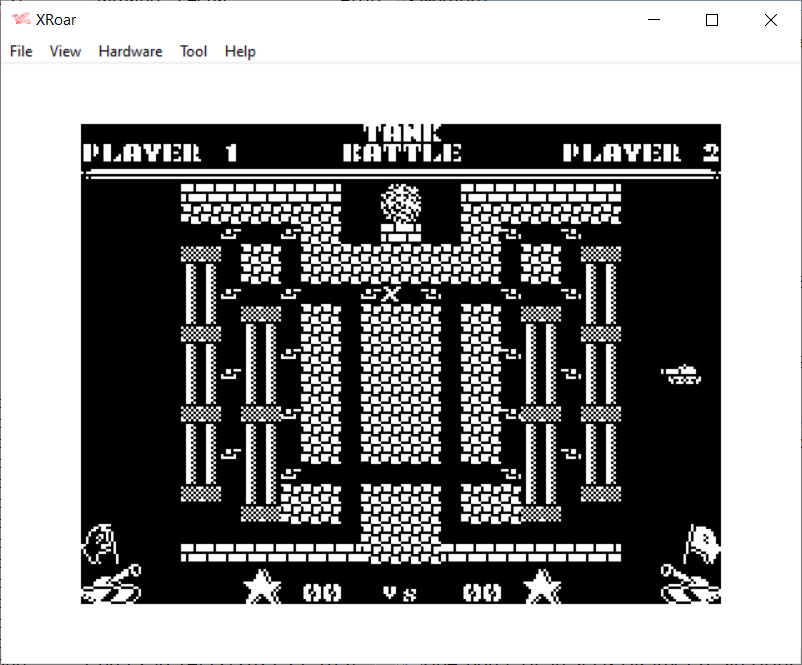Click the star left of Player 1 score

[262, 587]
